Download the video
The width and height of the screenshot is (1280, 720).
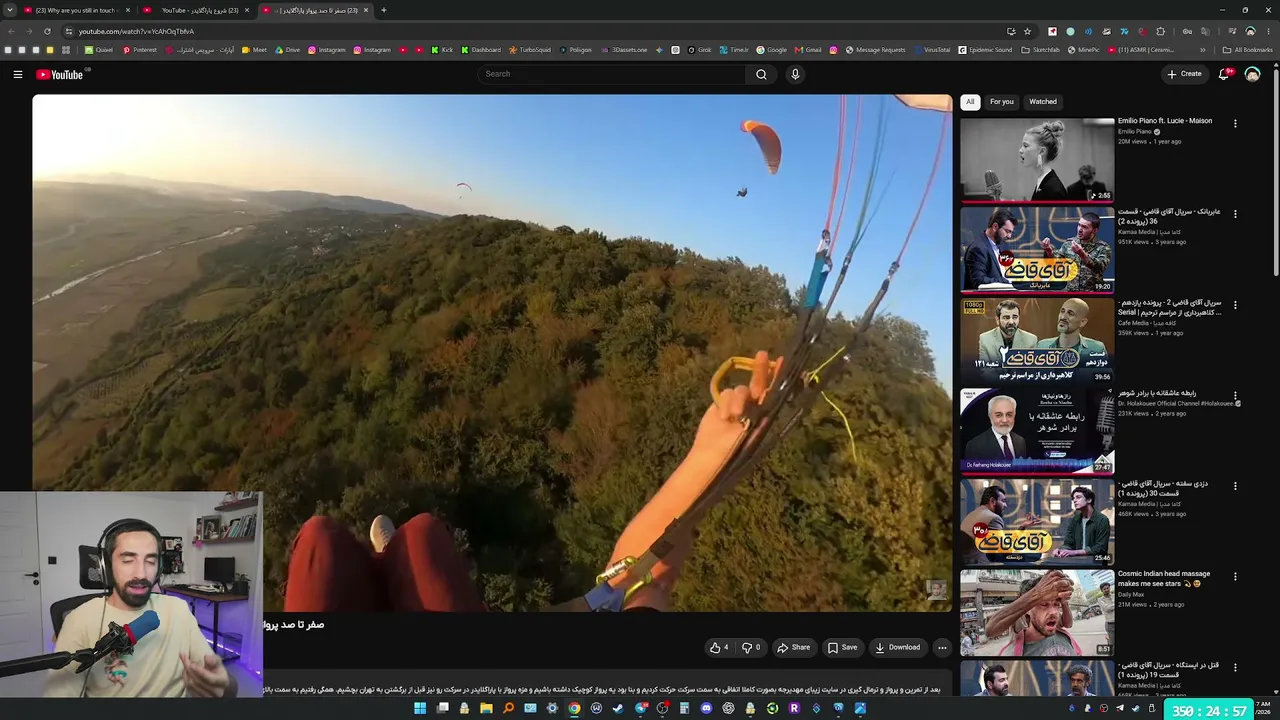[898, 648]
